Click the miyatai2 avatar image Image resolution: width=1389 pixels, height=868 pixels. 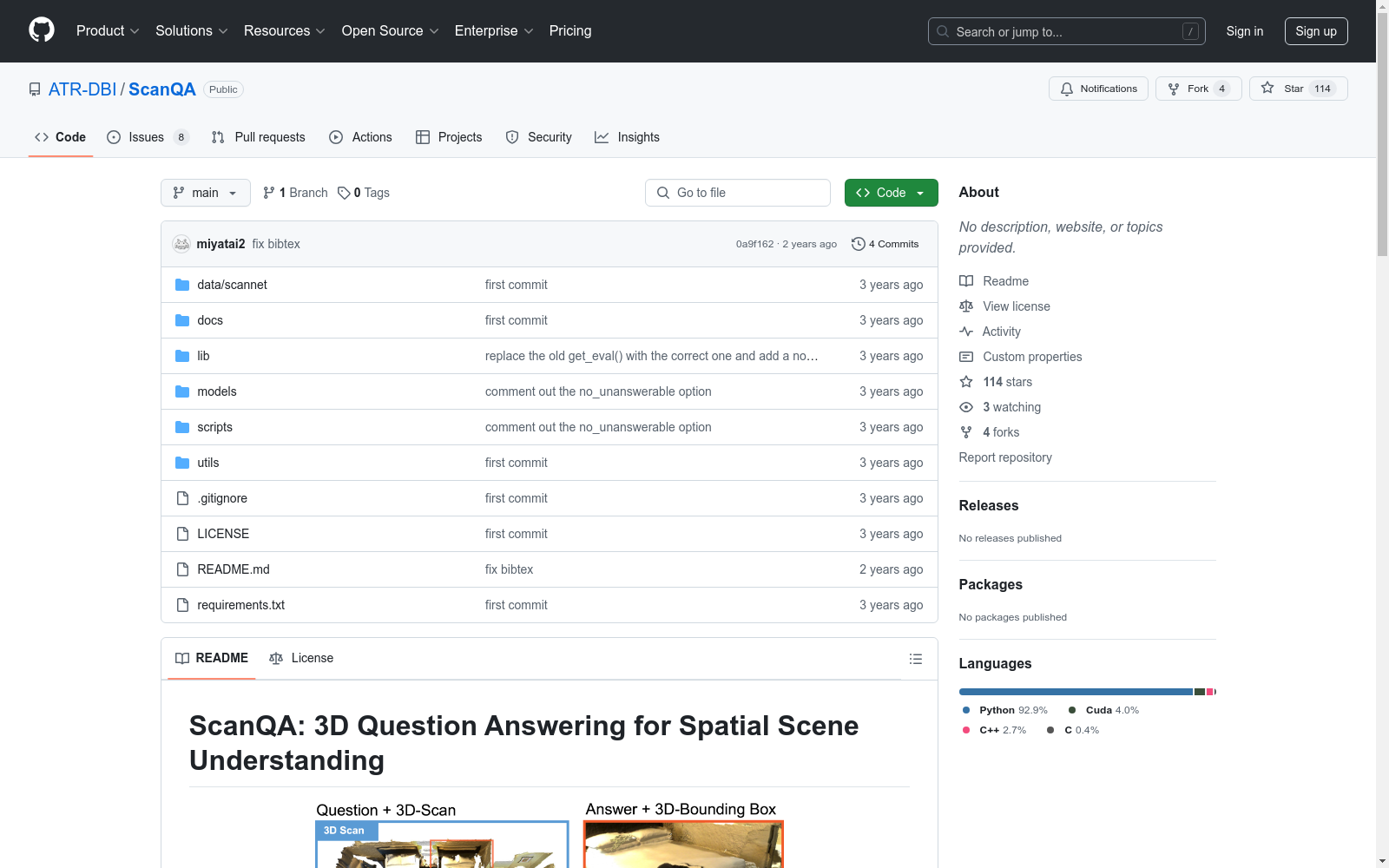click(181, 244)
